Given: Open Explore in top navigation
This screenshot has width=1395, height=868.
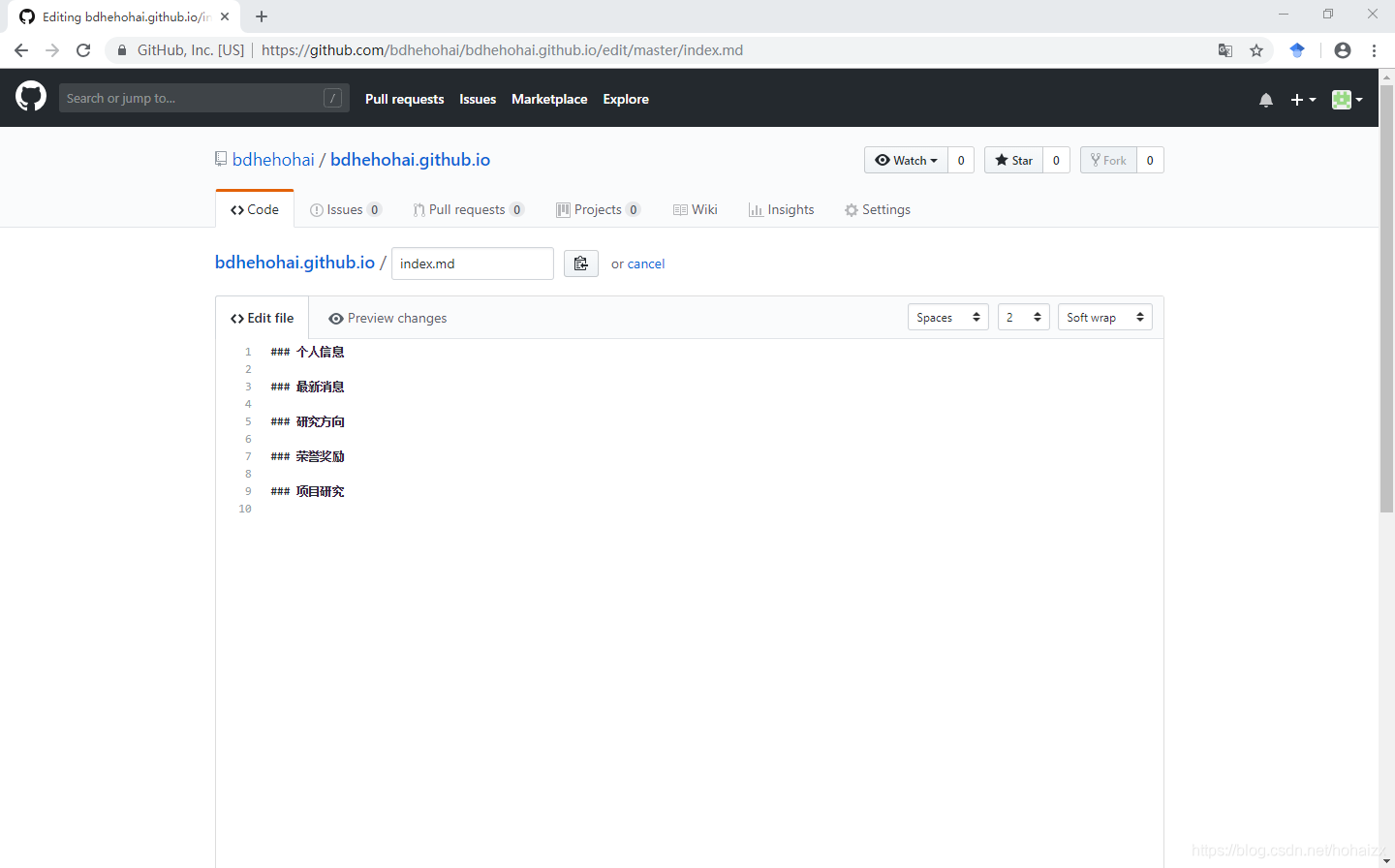Looking at the screenshot, I should coord(626,99).
